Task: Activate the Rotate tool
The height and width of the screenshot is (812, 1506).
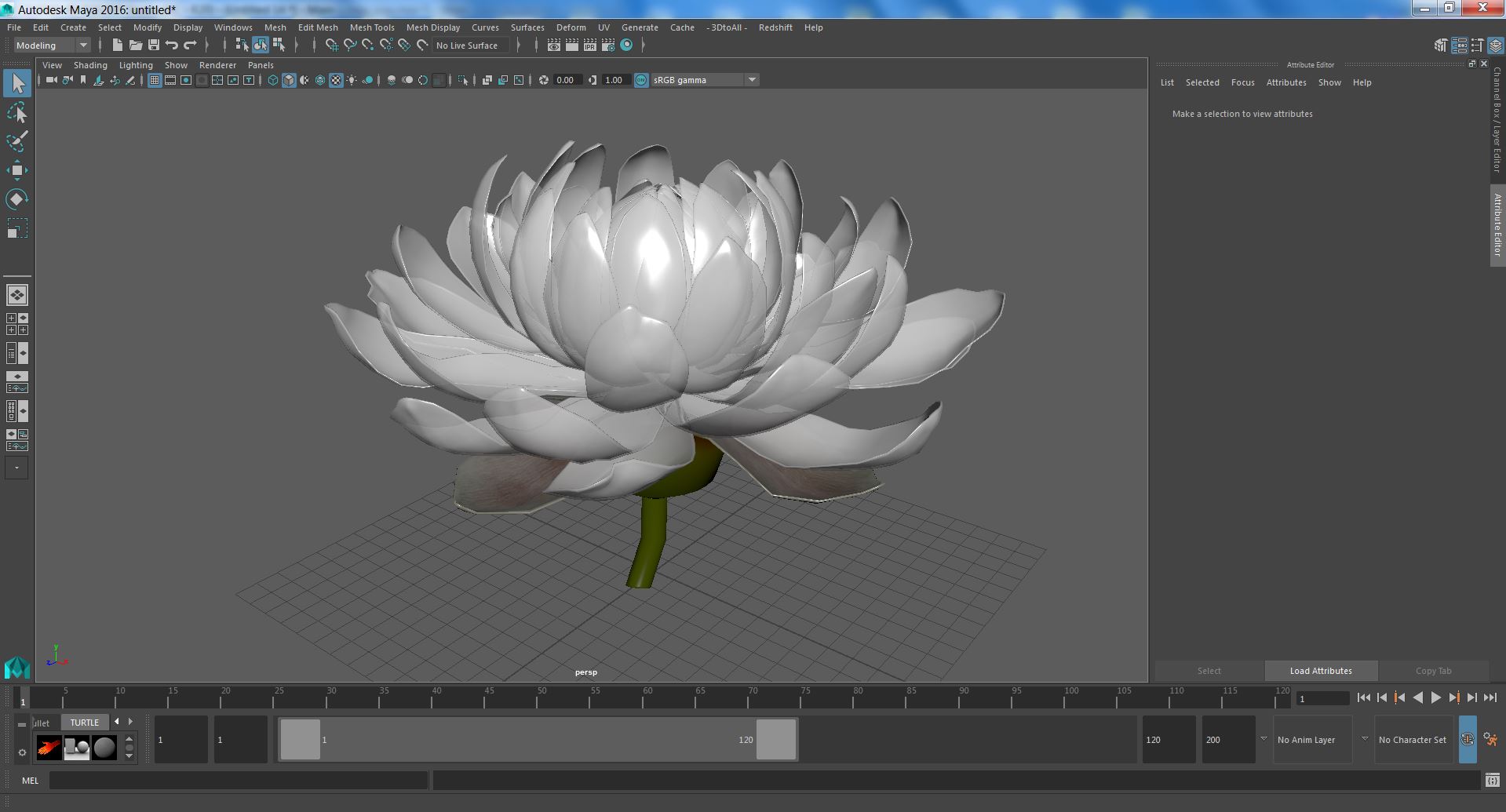Action: pos(17,199)
